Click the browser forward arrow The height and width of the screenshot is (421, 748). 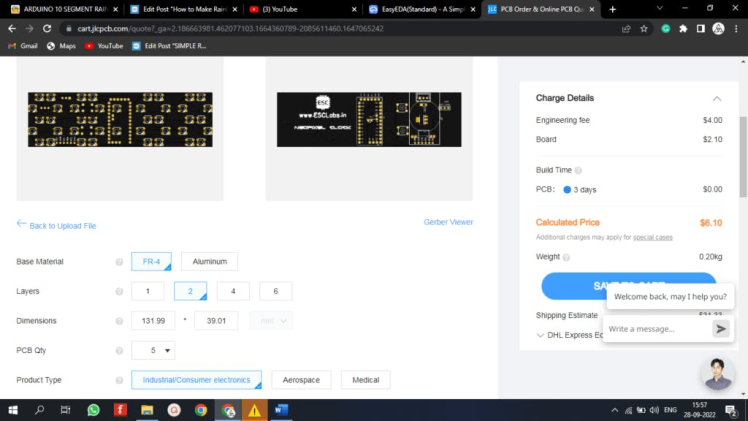30,29
